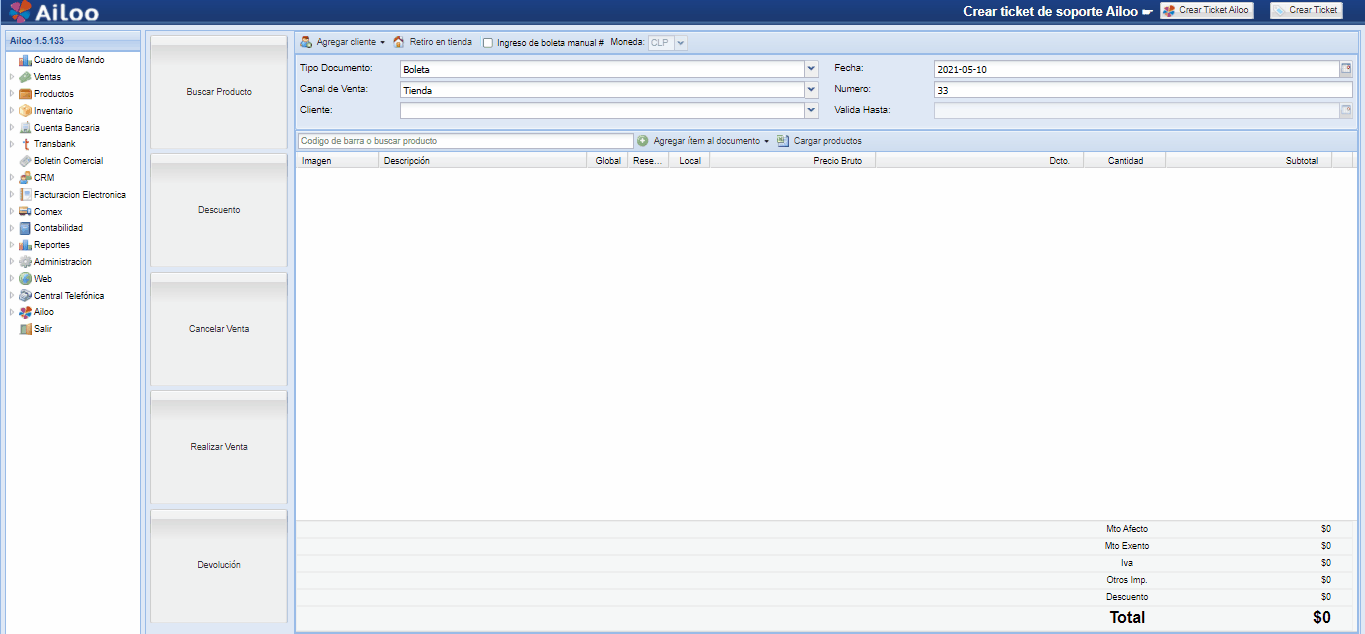Screen dimensions: 1365x634
Task: Toggle Ingreso de boleta manual checkbox
Action: [488, 43]
